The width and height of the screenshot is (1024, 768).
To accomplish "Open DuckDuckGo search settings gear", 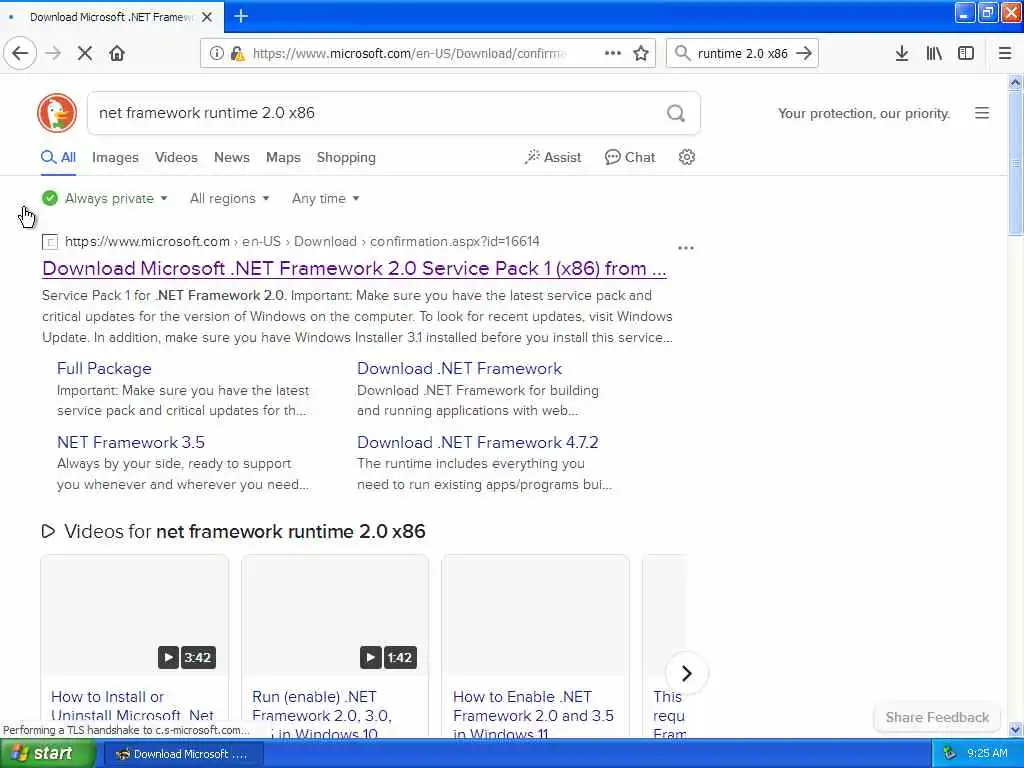I will pyautogui.click(x=686, y=157).
